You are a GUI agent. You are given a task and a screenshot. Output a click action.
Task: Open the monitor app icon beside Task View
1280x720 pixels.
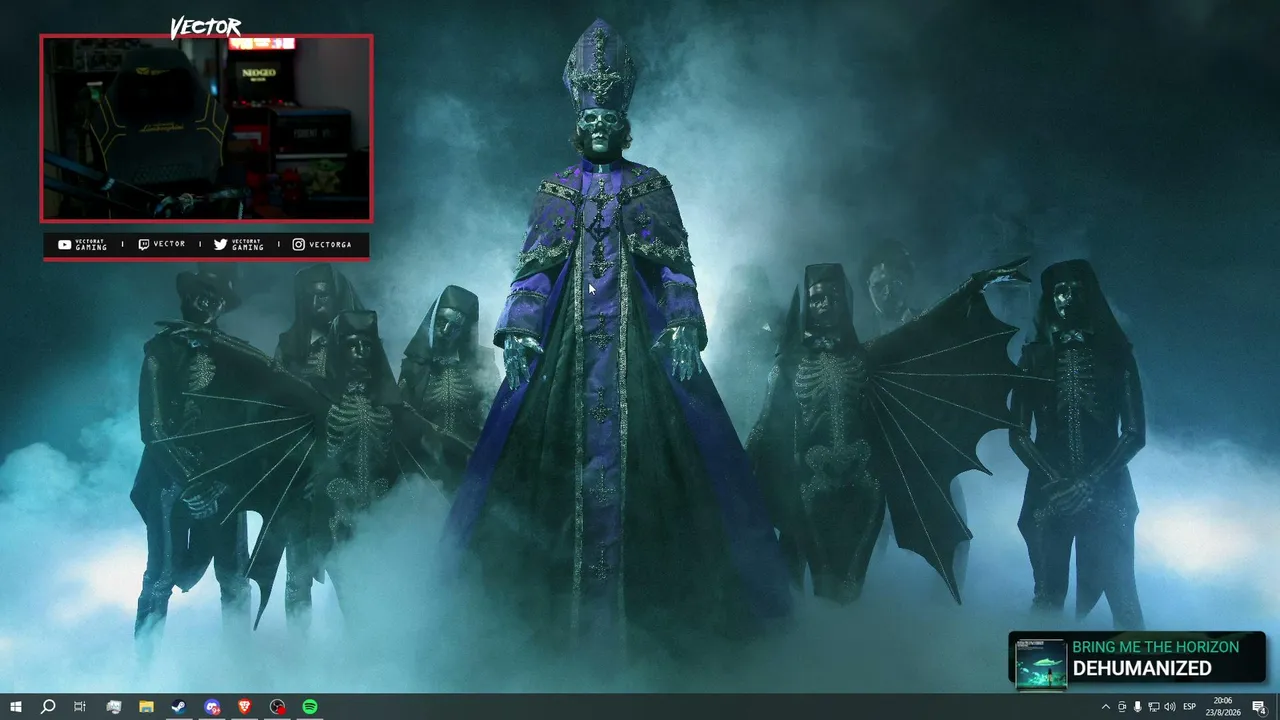click(114, 707)
